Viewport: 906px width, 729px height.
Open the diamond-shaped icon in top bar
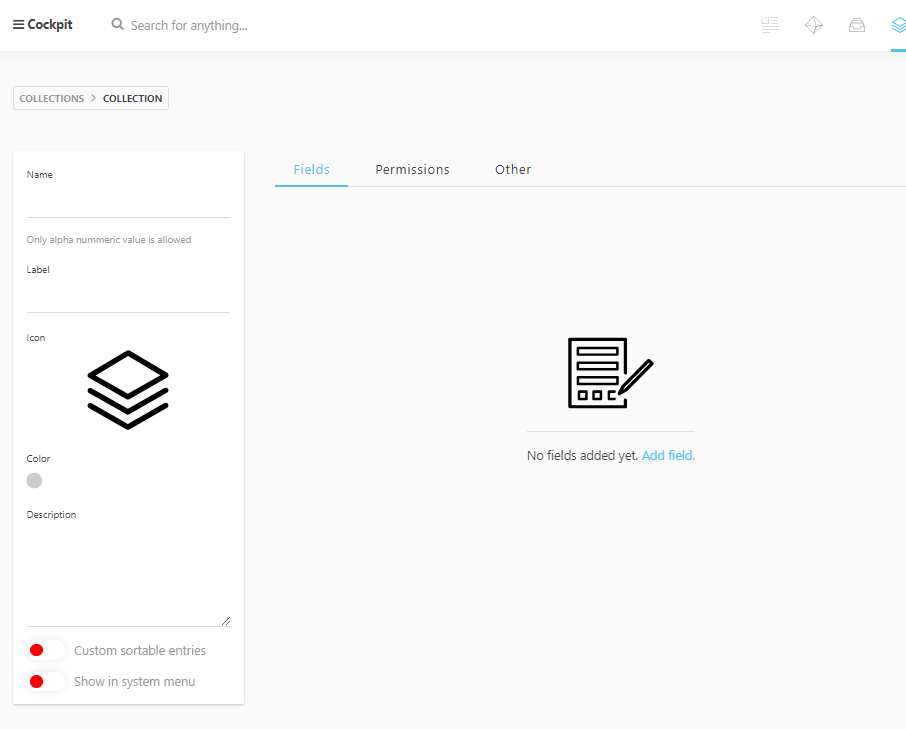pos(814,25)
